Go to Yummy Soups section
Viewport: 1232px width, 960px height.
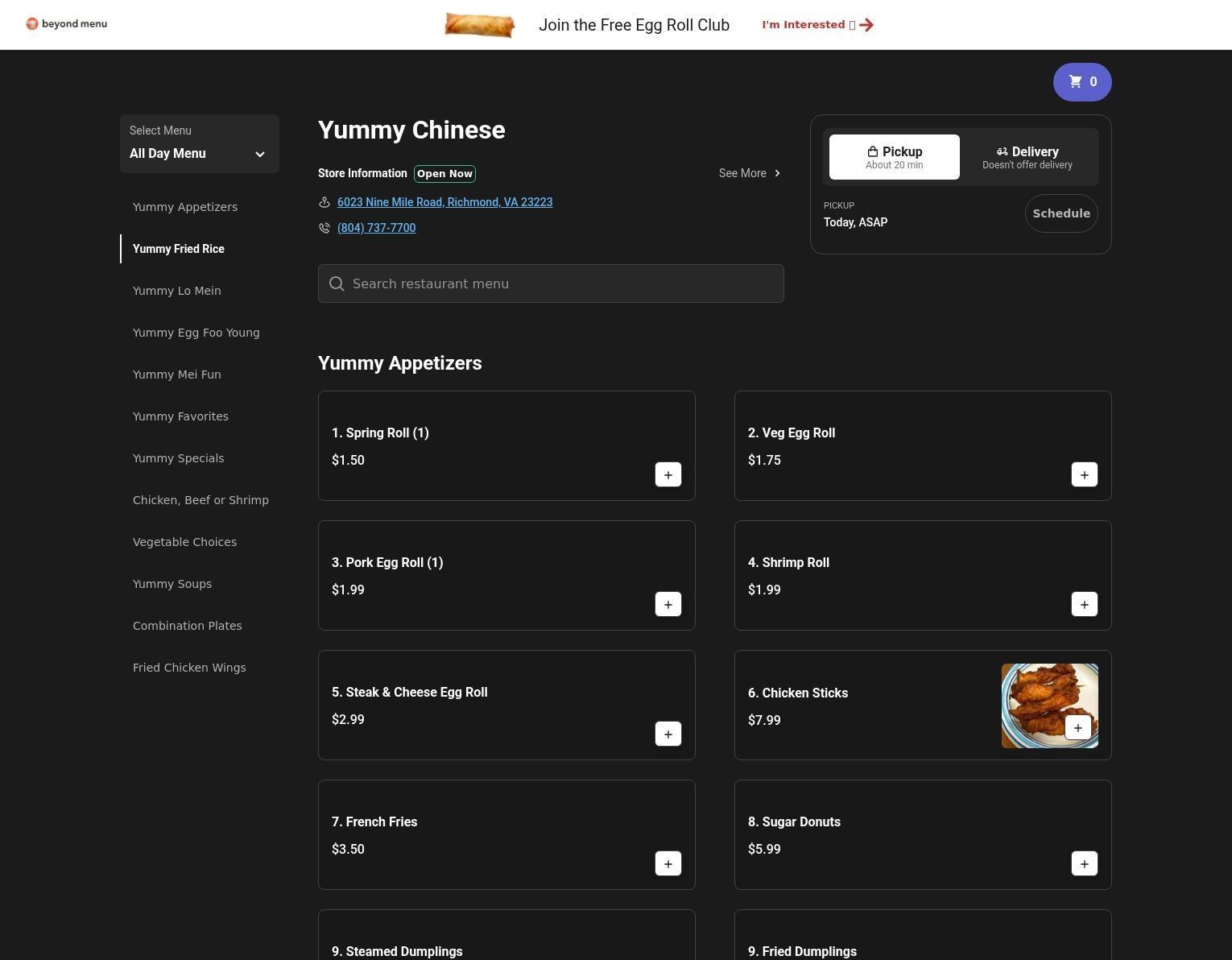172,584
